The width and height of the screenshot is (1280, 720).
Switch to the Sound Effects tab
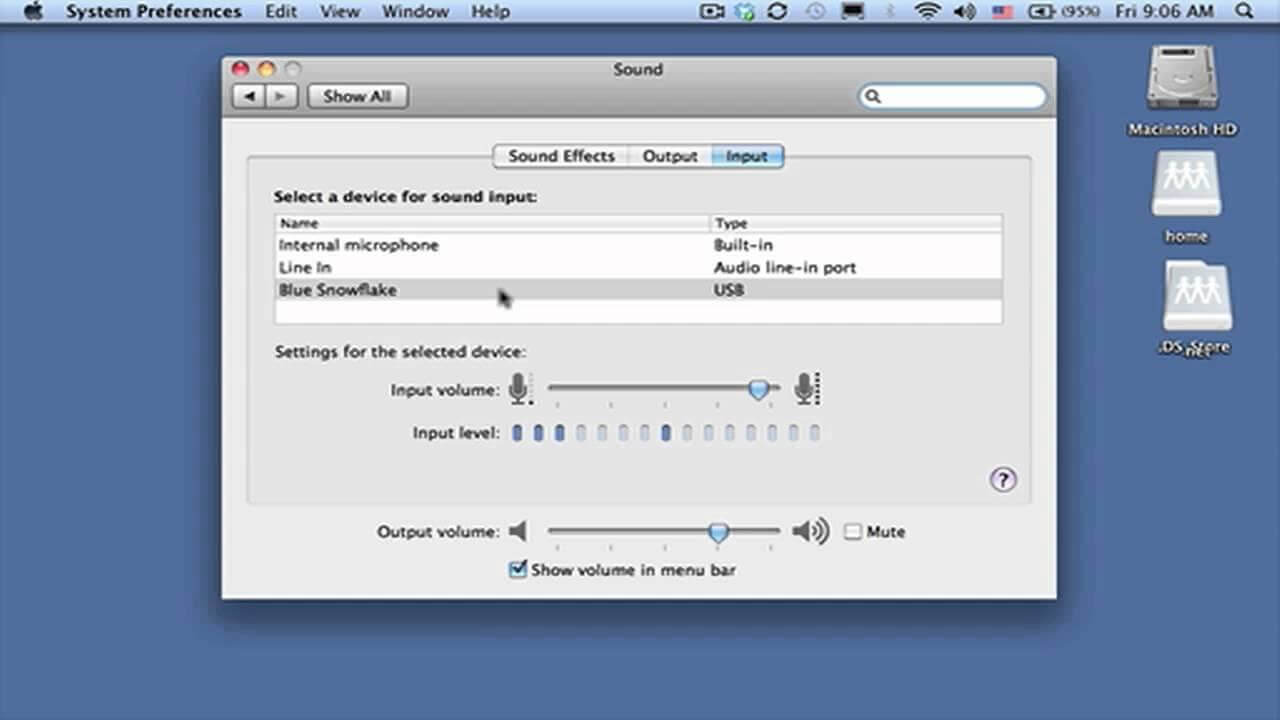coord(561,156)
